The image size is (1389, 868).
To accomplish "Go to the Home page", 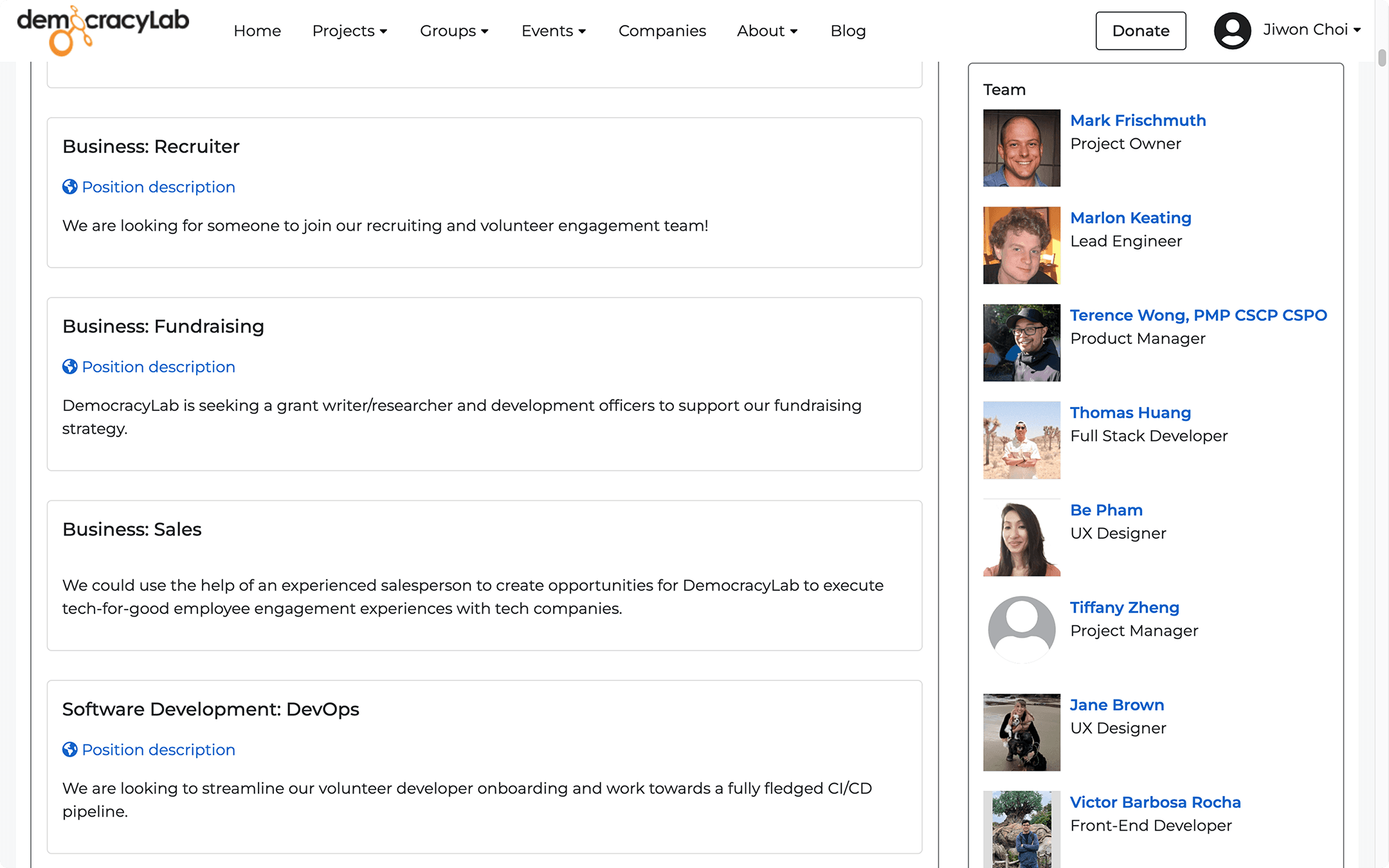I will 257,31.
